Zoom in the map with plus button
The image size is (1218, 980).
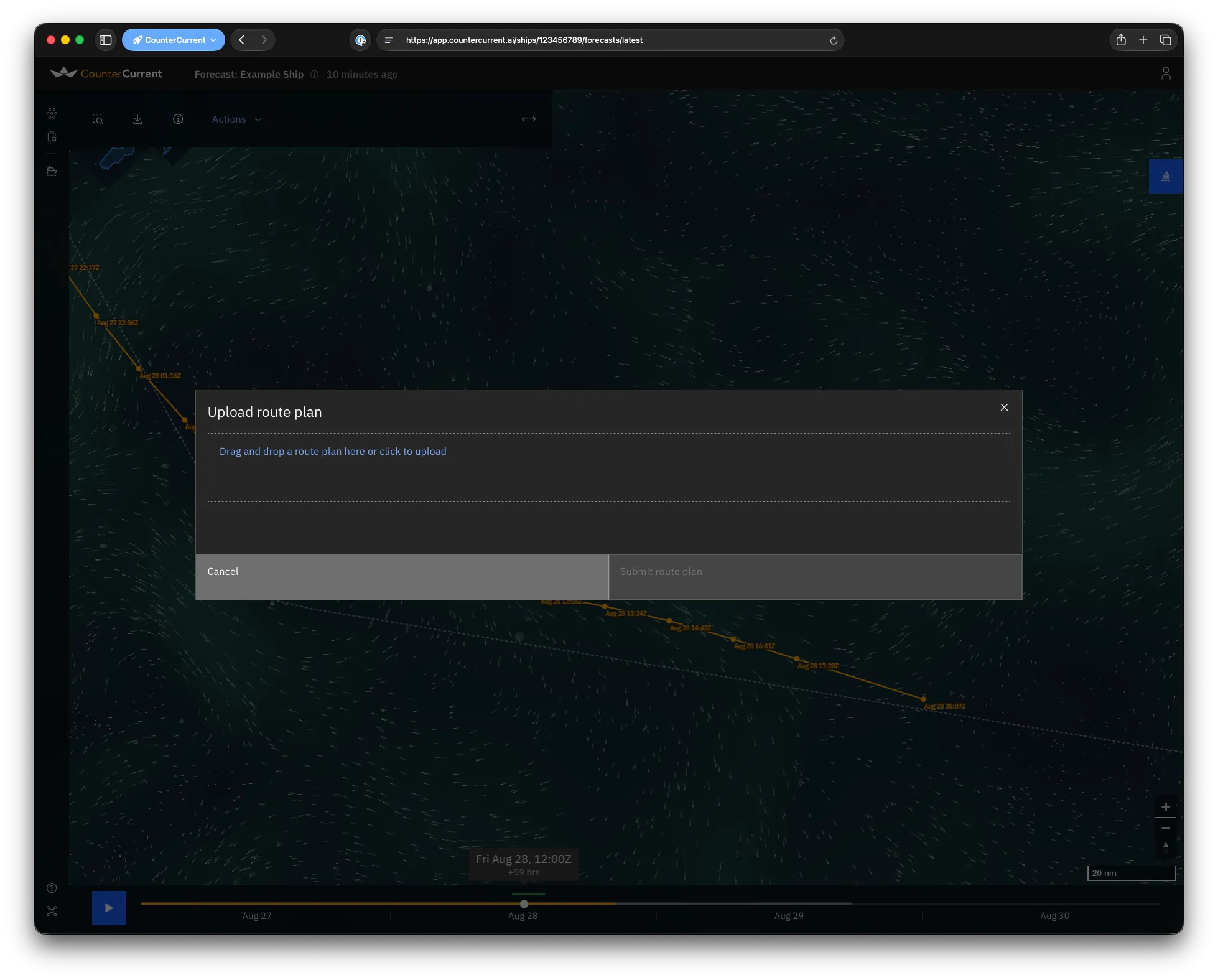point(1166,807)
